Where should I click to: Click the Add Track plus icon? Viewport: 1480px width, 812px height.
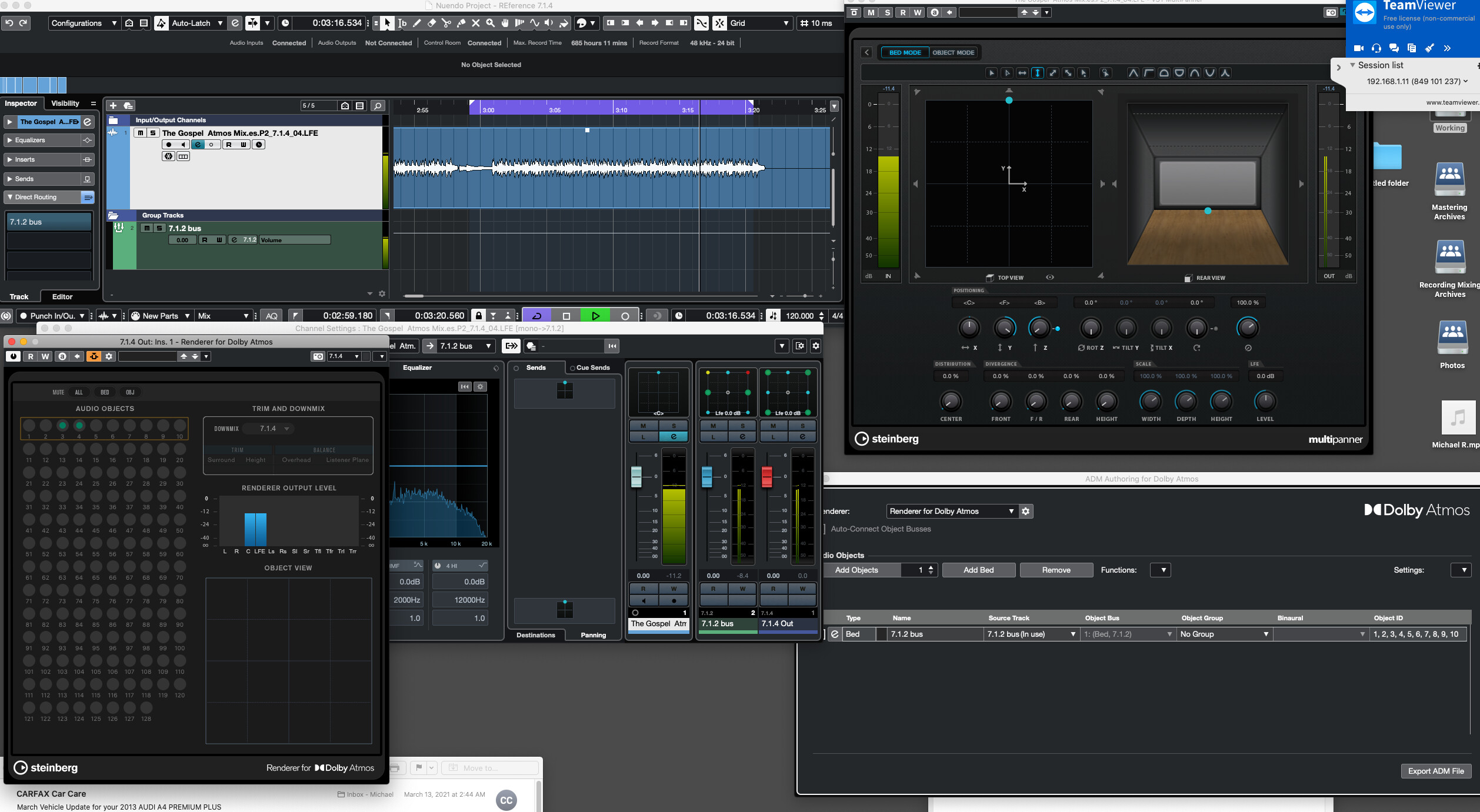pos(113,106)
